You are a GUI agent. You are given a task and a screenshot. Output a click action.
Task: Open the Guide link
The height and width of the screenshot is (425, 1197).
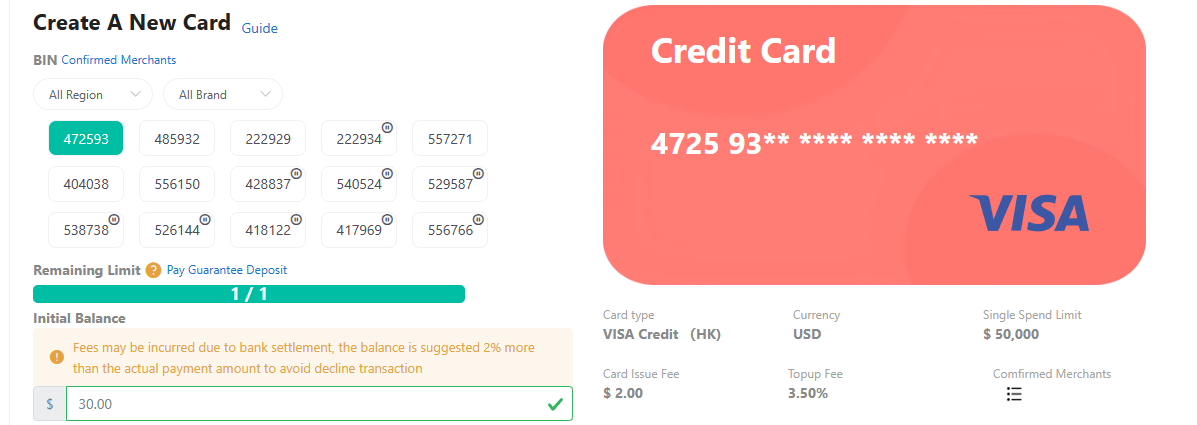(260, 28)
